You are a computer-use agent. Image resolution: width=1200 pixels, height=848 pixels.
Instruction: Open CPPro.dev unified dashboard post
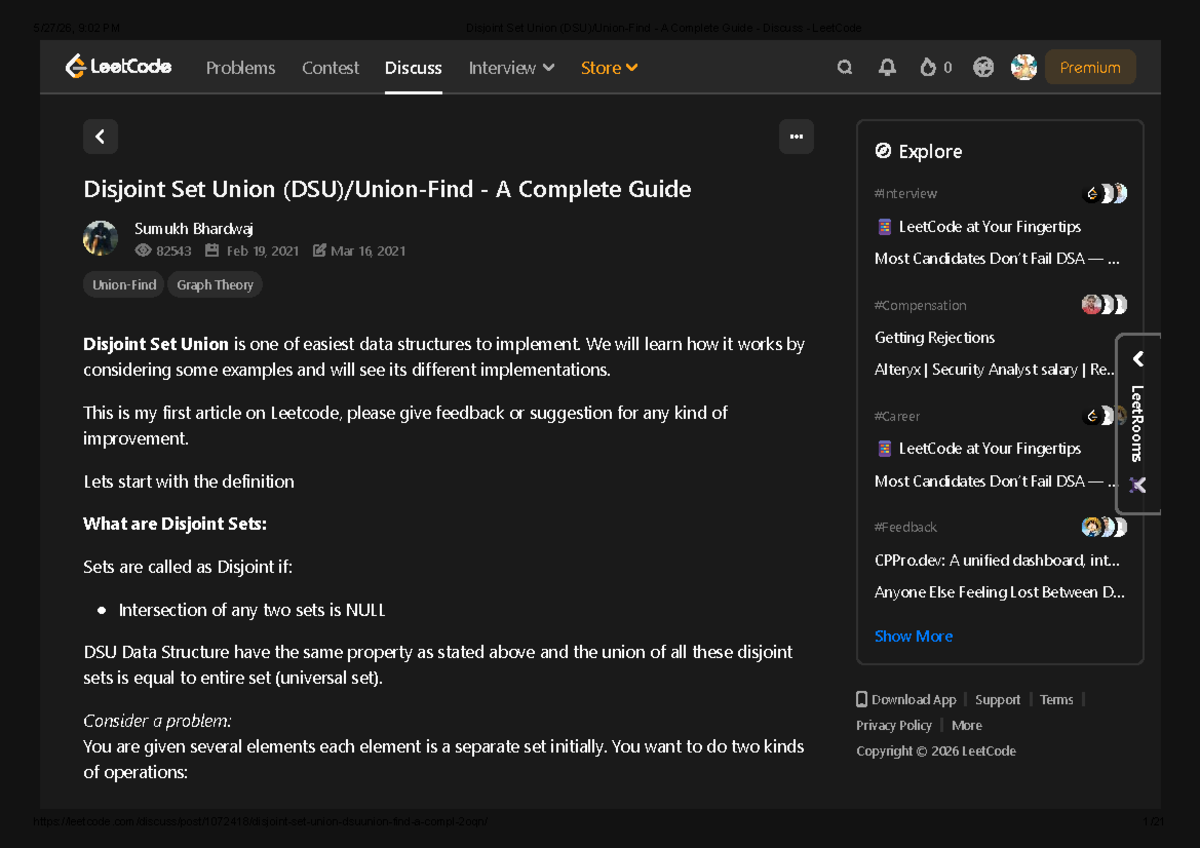997,561
